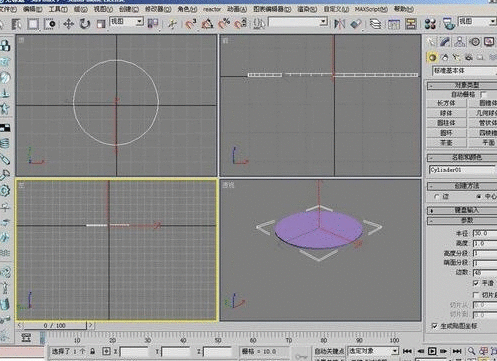Toggle the 平滑 checkbox
Viewport: 497px width, 361px height.
tap(476, 283)
